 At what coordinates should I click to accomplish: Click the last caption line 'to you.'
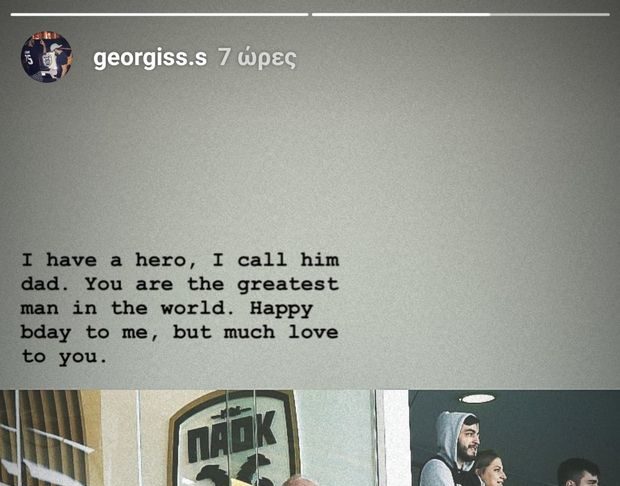pyautogui.click(x=64, y=357)
